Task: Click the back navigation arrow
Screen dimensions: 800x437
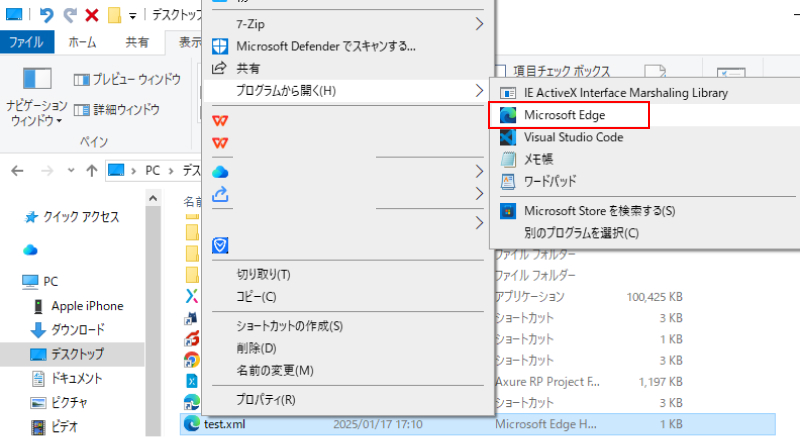Action: pyautogui.click(x=17, y=171)
